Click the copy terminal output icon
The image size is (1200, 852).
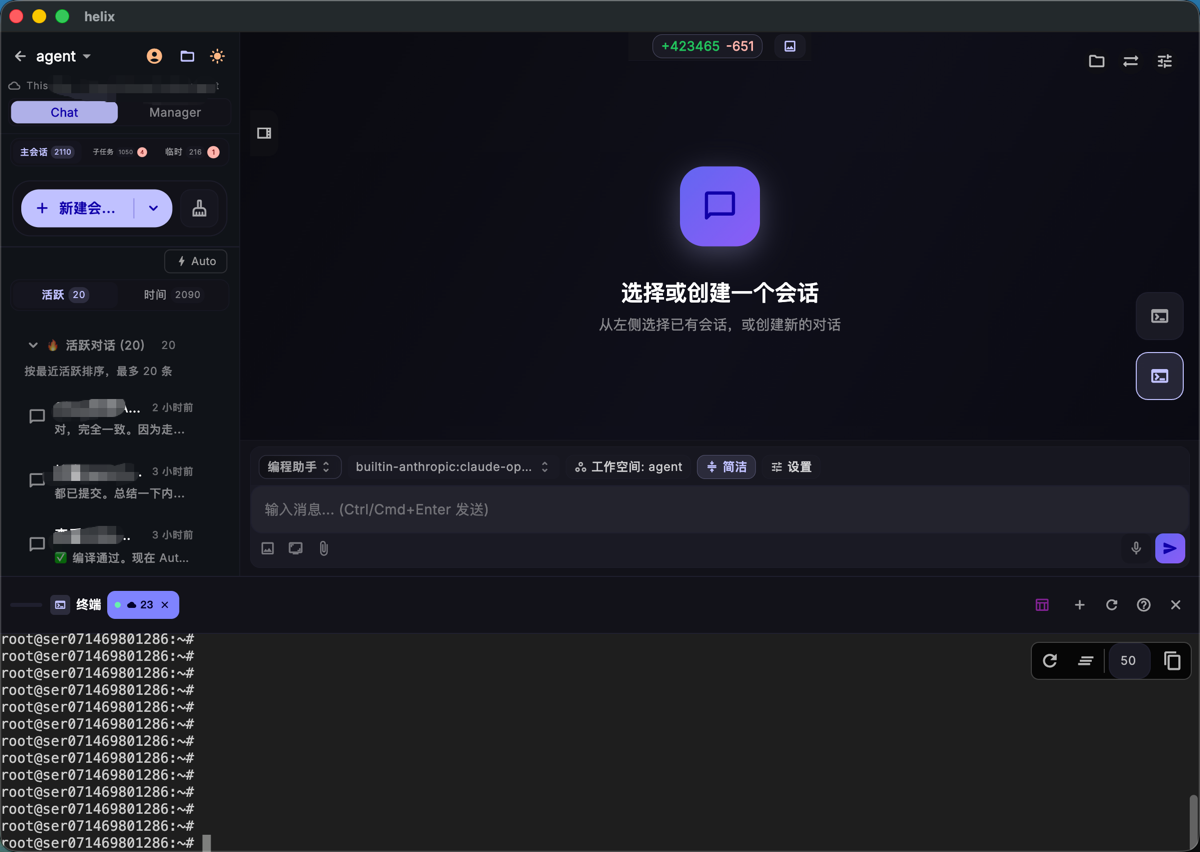click(1172, 661)
